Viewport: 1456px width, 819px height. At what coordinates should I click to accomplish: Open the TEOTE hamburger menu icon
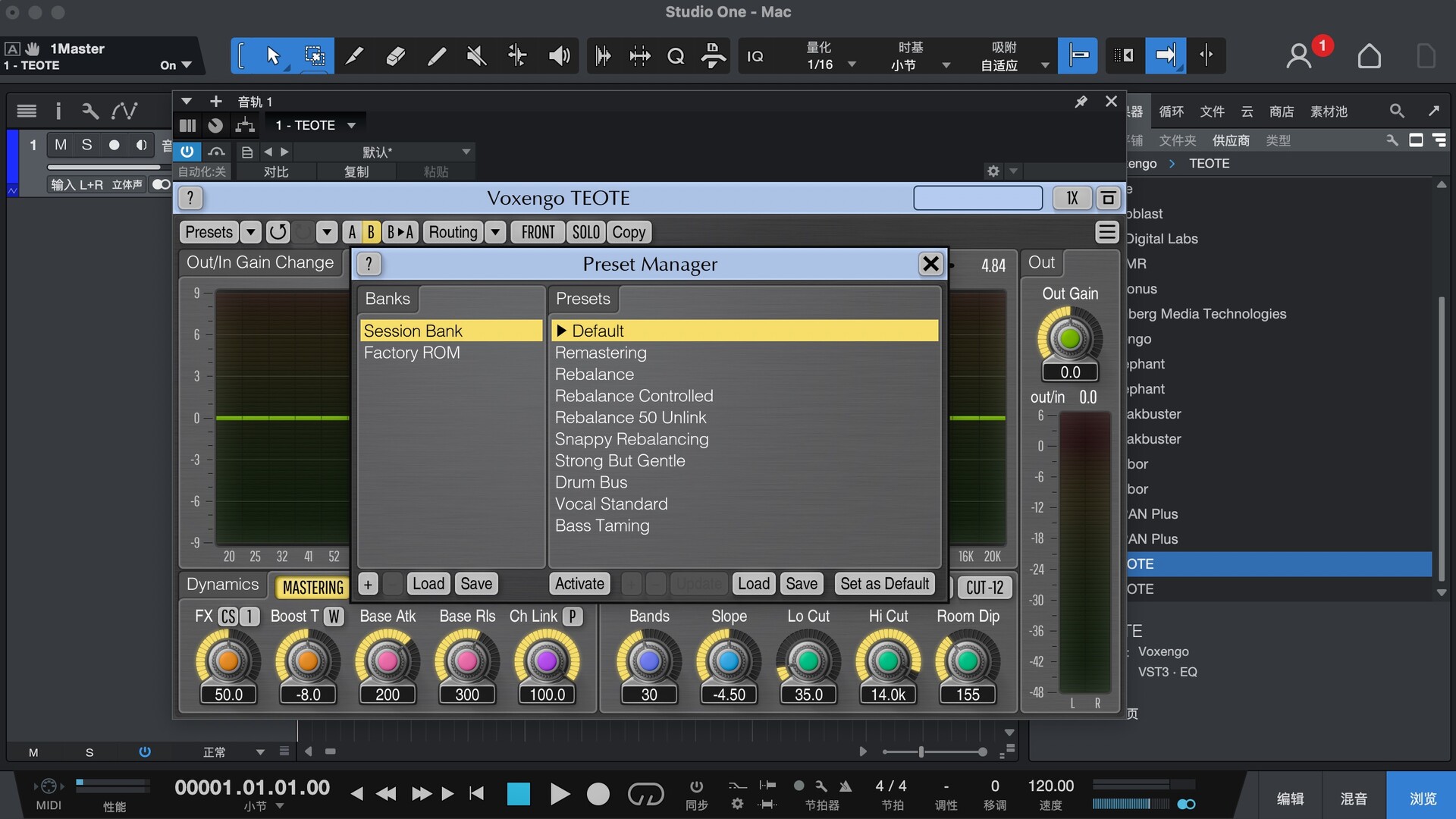tap(1106, 232)
